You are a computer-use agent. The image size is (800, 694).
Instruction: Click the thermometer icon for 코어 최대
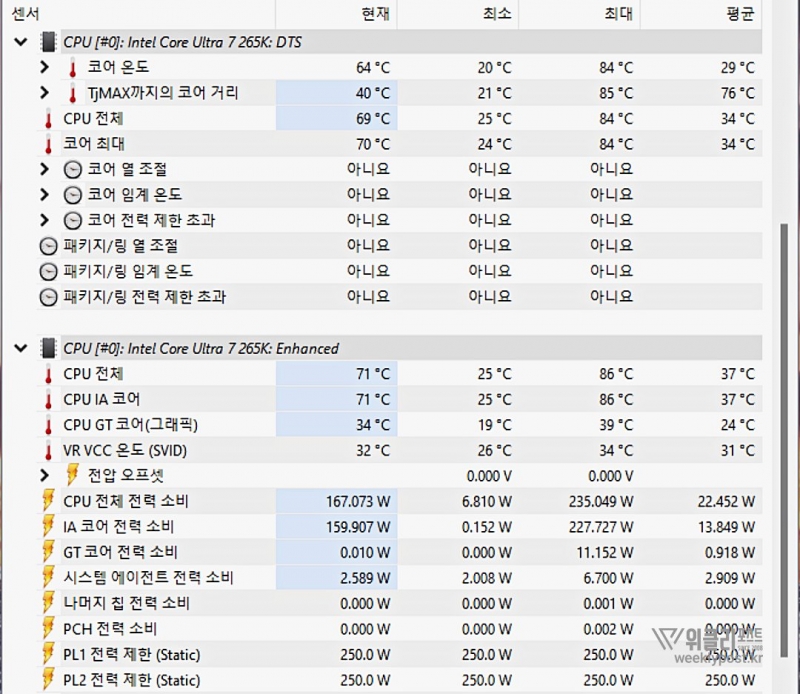tap(48, 144)
